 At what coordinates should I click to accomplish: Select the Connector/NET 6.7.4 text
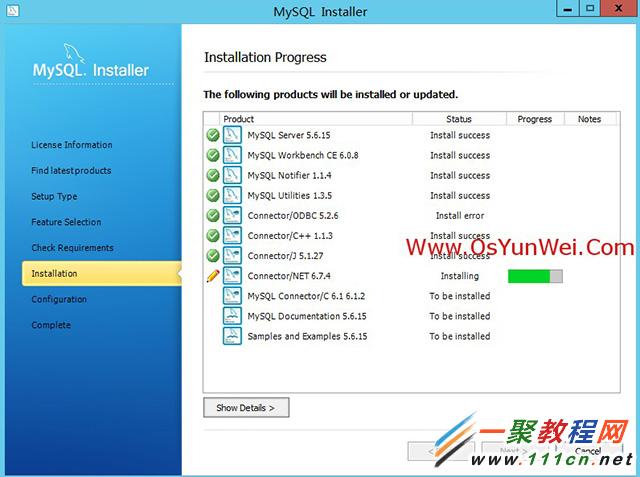(x=289, y=276)
